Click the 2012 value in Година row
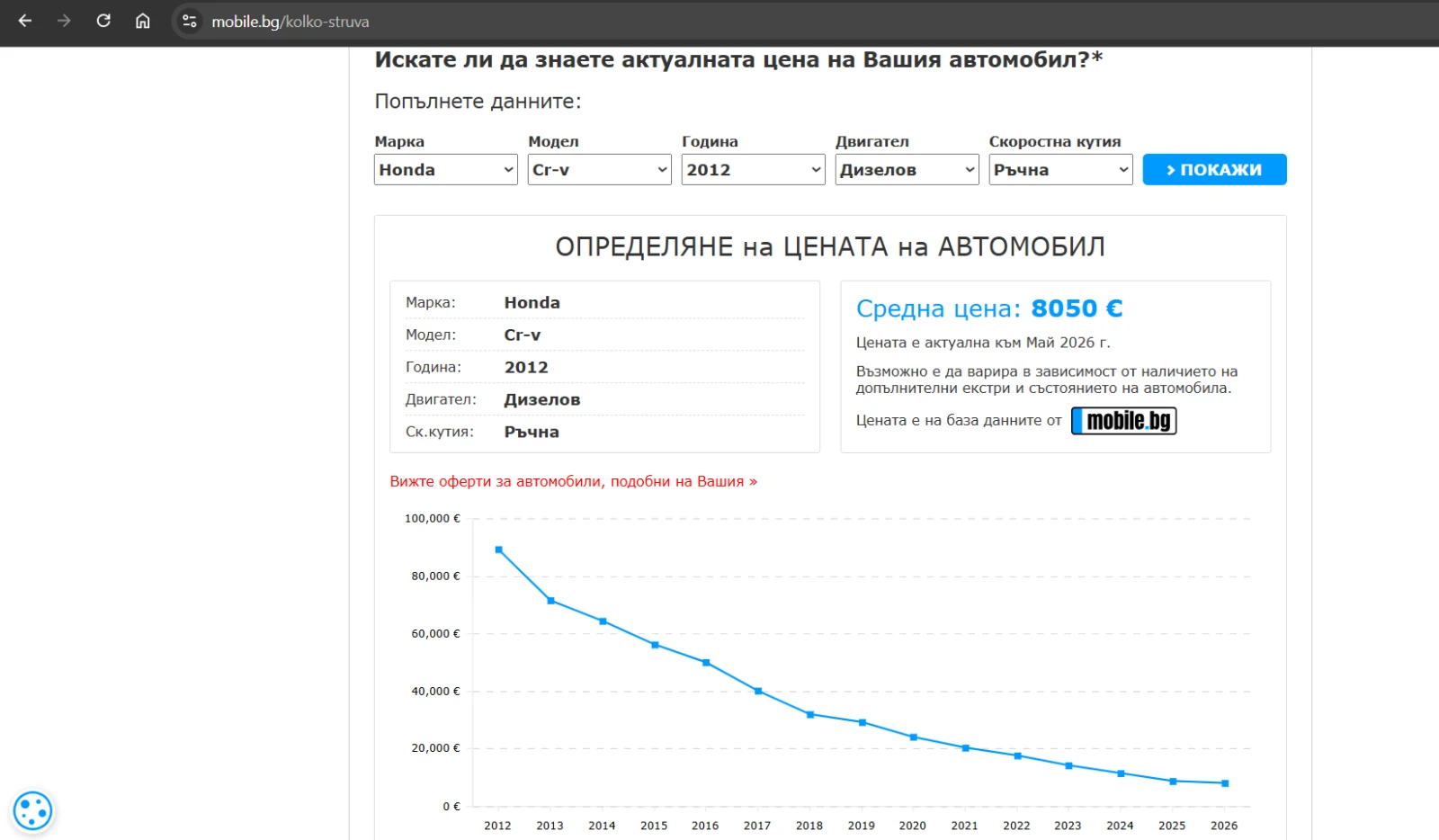 coord(526,368)
